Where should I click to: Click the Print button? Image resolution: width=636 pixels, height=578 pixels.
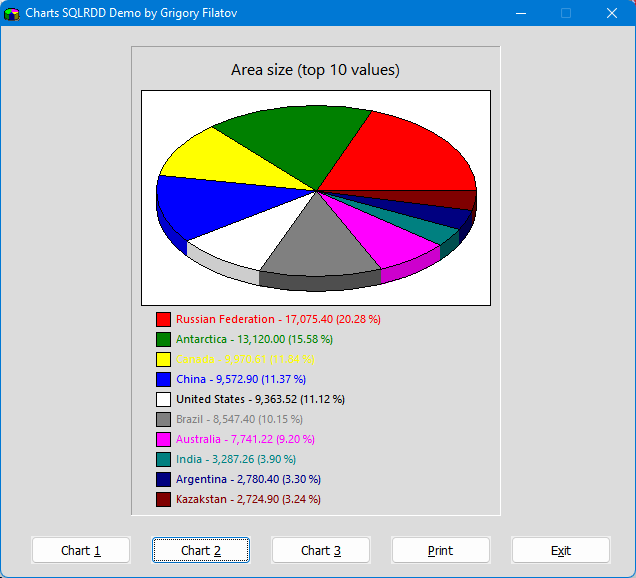pos(440,550)
